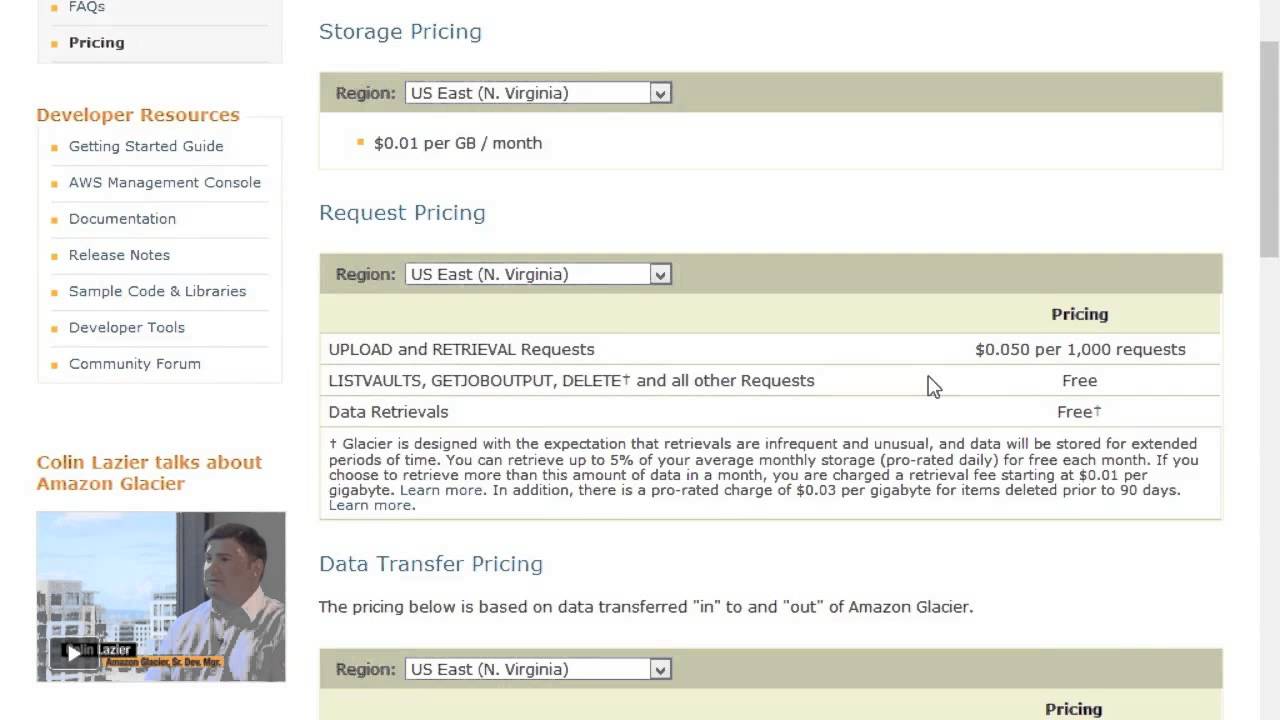Image resolution: width=1280 pixels, height=720 pixels.
Task: Open the Getting Started Guide link
Action: point(146,146)
